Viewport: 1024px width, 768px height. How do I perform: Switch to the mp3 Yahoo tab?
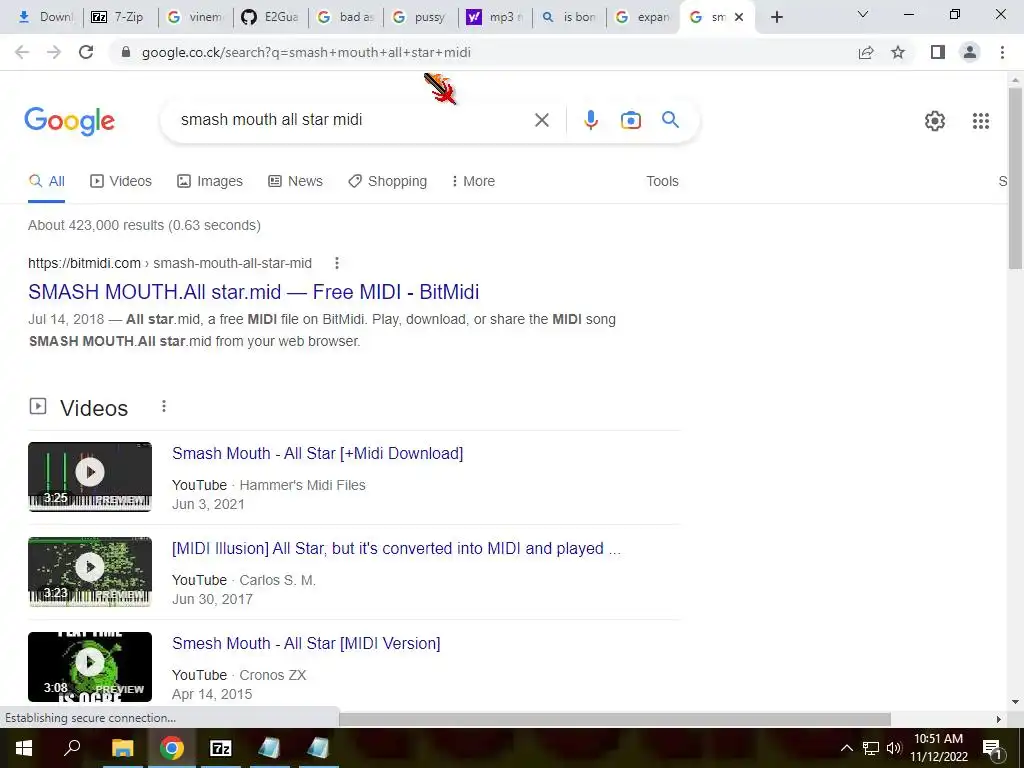click(x=496, y=17)
